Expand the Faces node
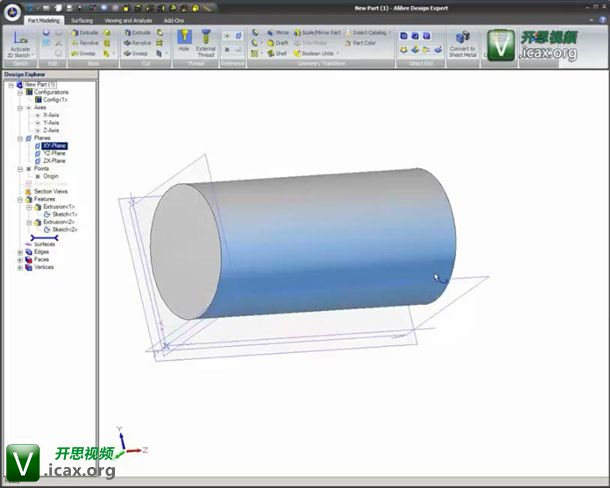The height and width of the screenshot is (488, 610). [20, 260]
